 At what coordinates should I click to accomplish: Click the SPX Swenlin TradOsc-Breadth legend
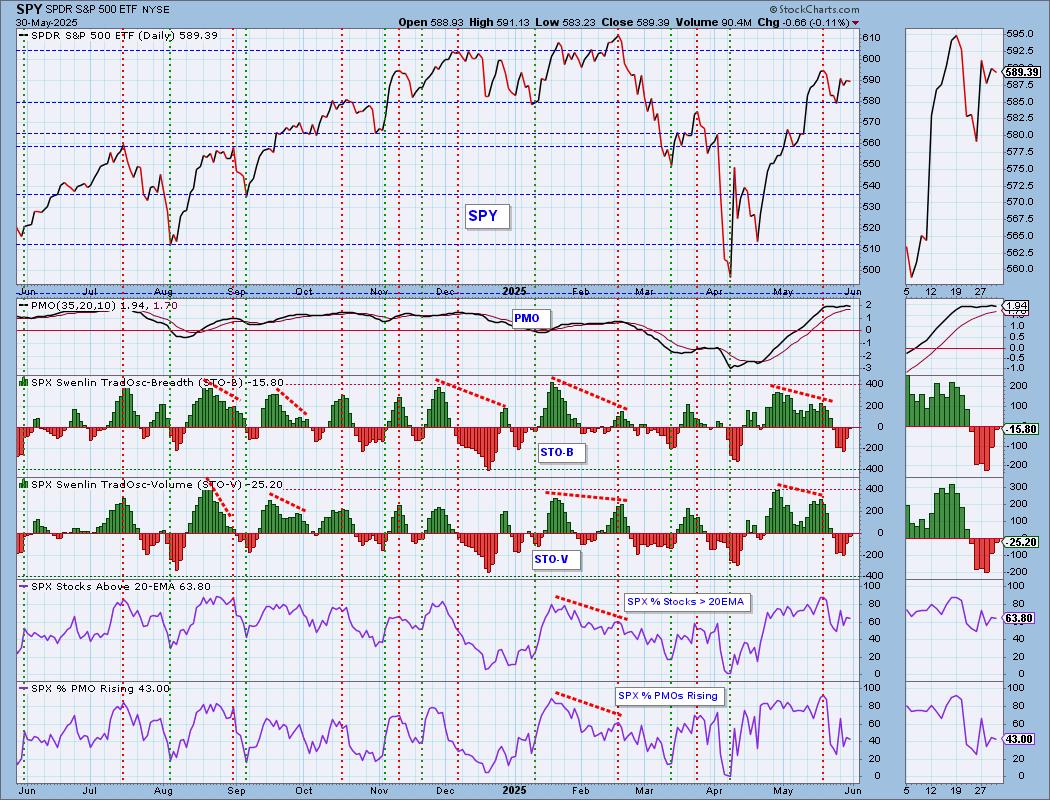tap(157, 382)
